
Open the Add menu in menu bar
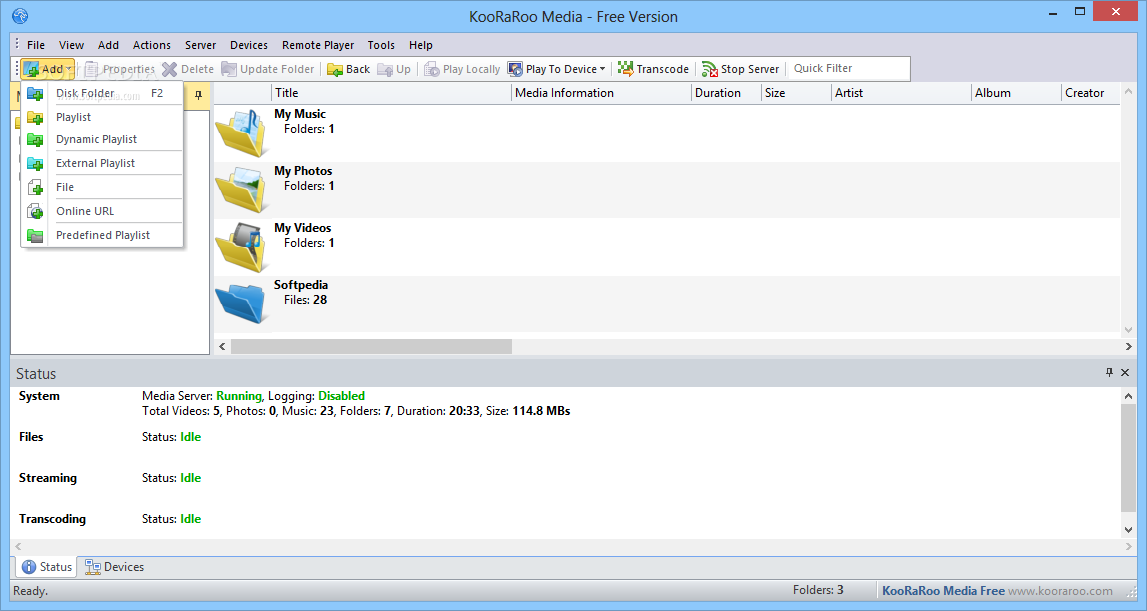(108, 45)
